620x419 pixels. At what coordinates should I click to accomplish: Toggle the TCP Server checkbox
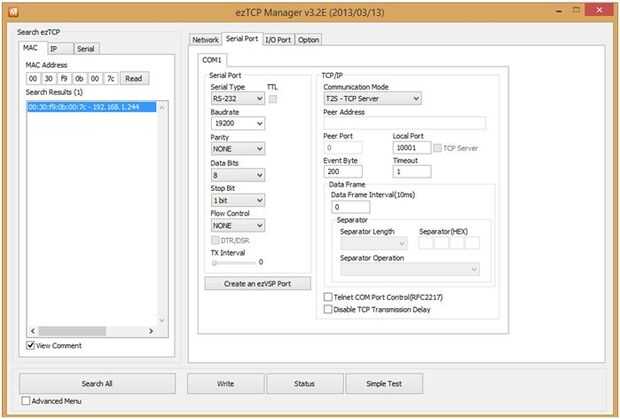coord(437,148)
